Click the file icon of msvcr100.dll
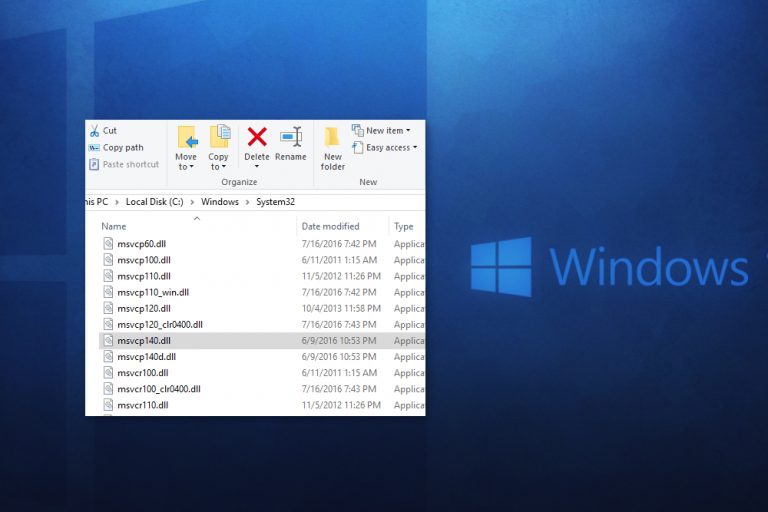 pos(108,373)
